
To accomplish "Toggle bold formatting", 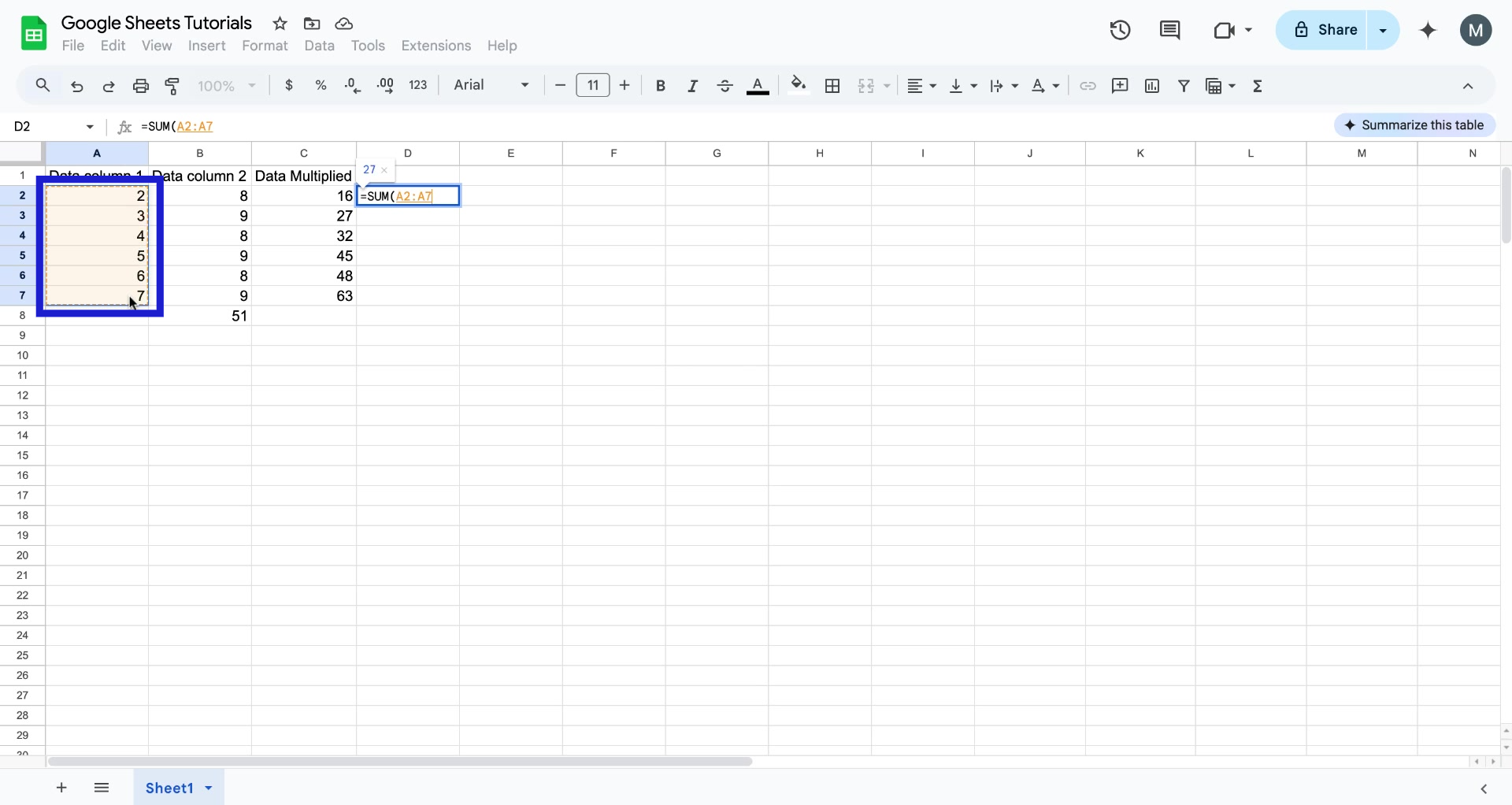I will pyautogui.click(x=661, y=86).
